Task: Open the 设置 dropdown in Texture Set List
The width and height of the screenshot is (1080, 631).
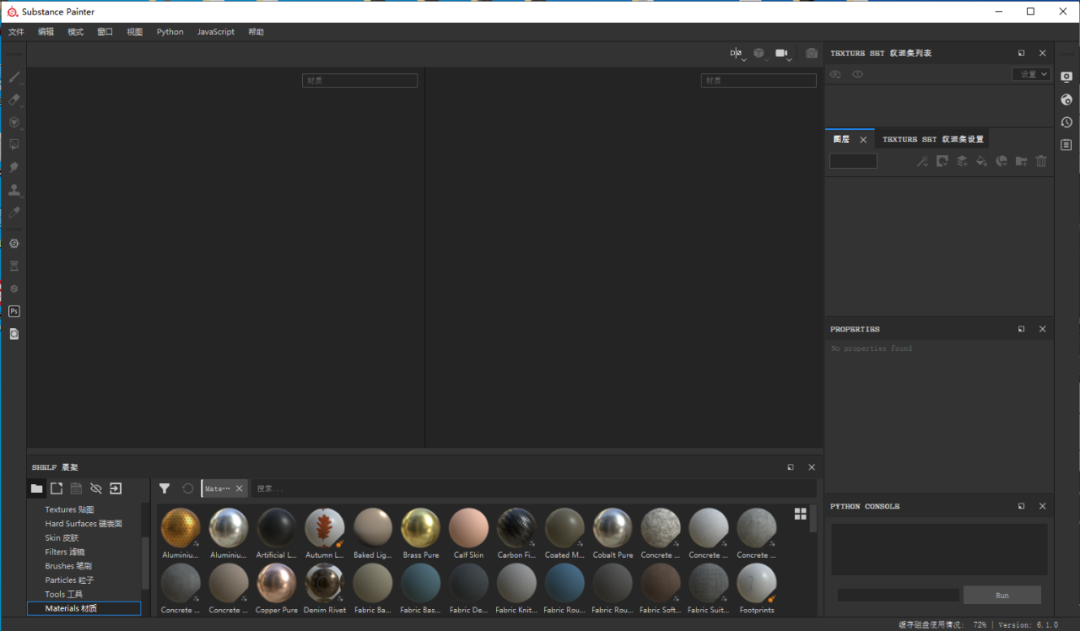Action: [x=1031, y=74]
